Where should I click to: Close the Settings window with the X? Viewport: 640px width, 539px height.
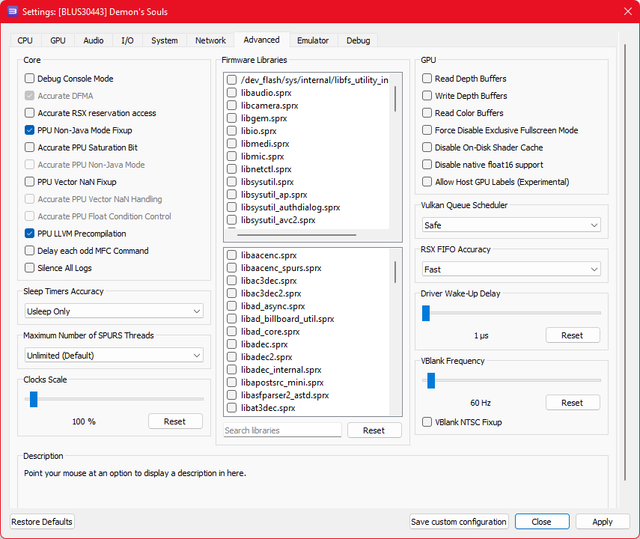coord(628,11)
